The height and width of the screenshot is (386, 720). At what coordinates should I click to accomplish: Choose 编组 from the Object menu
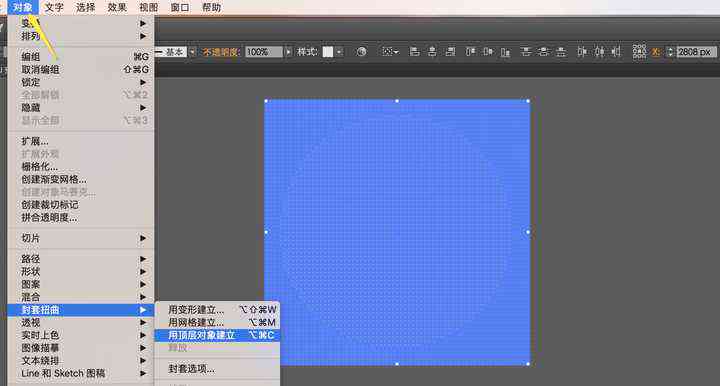[81, 57]
